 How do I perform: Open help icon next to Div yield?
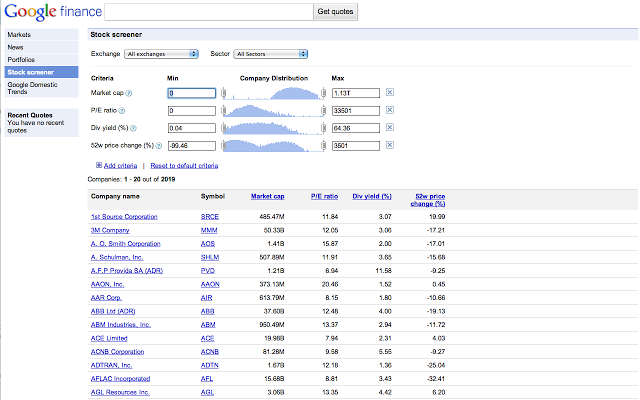pyautogui.click(x=131, y=128)
